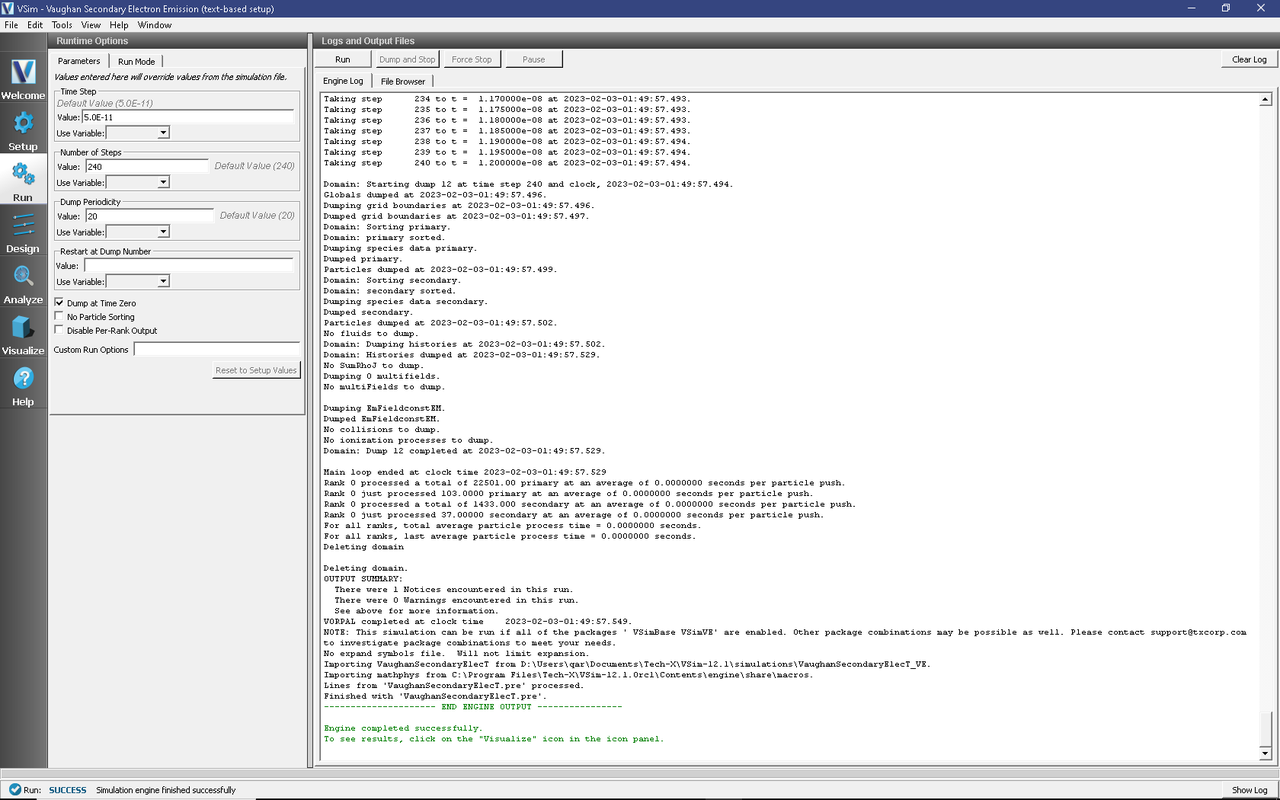This screenshot has height=800, width=1280.
Task: Click the Time Step value field
Action: point(188,117)
